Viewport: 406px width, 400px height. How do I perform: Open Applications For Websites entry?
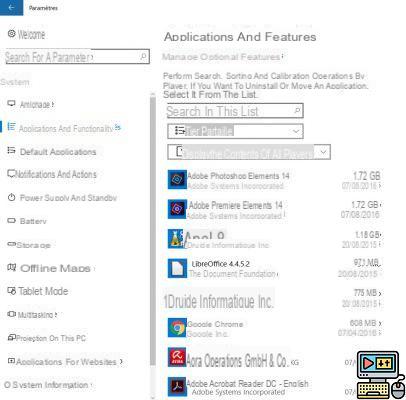pyautogui.click(x=66, y=362)
